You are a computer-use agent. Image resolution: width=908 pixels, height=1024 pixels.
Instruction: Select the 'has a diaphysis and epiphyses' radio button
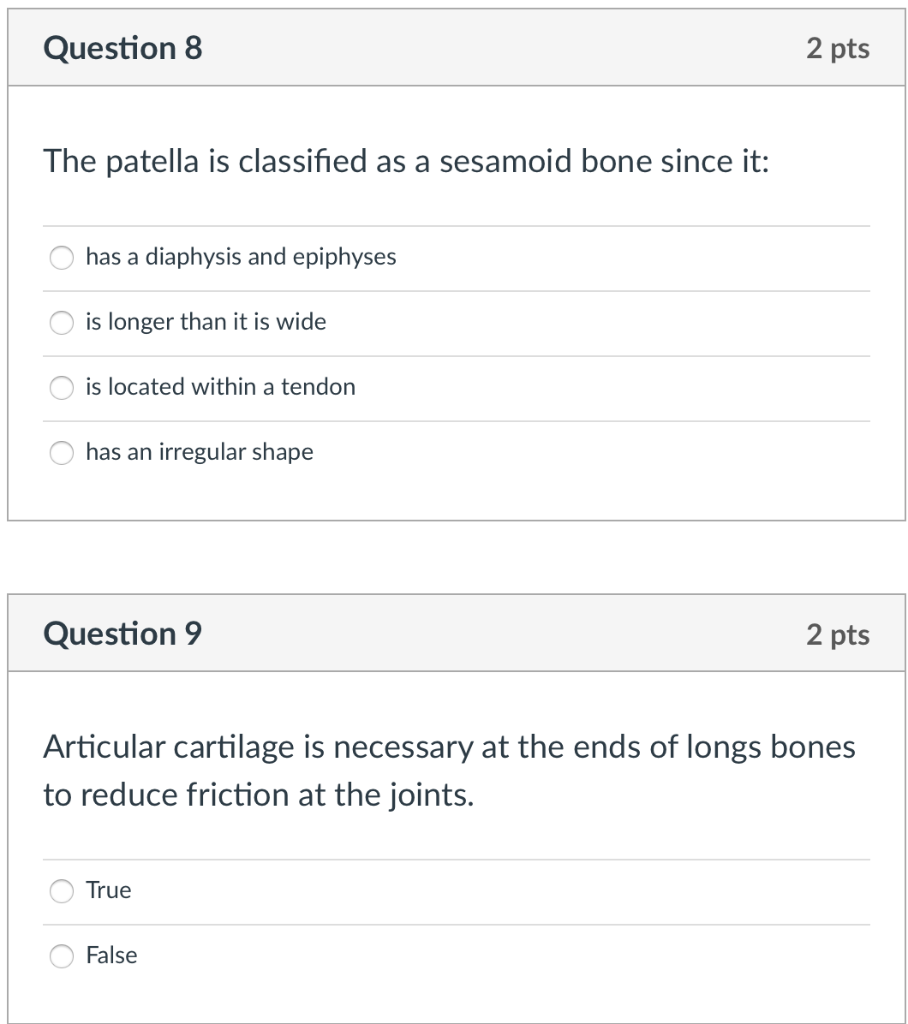pos(62,258)
